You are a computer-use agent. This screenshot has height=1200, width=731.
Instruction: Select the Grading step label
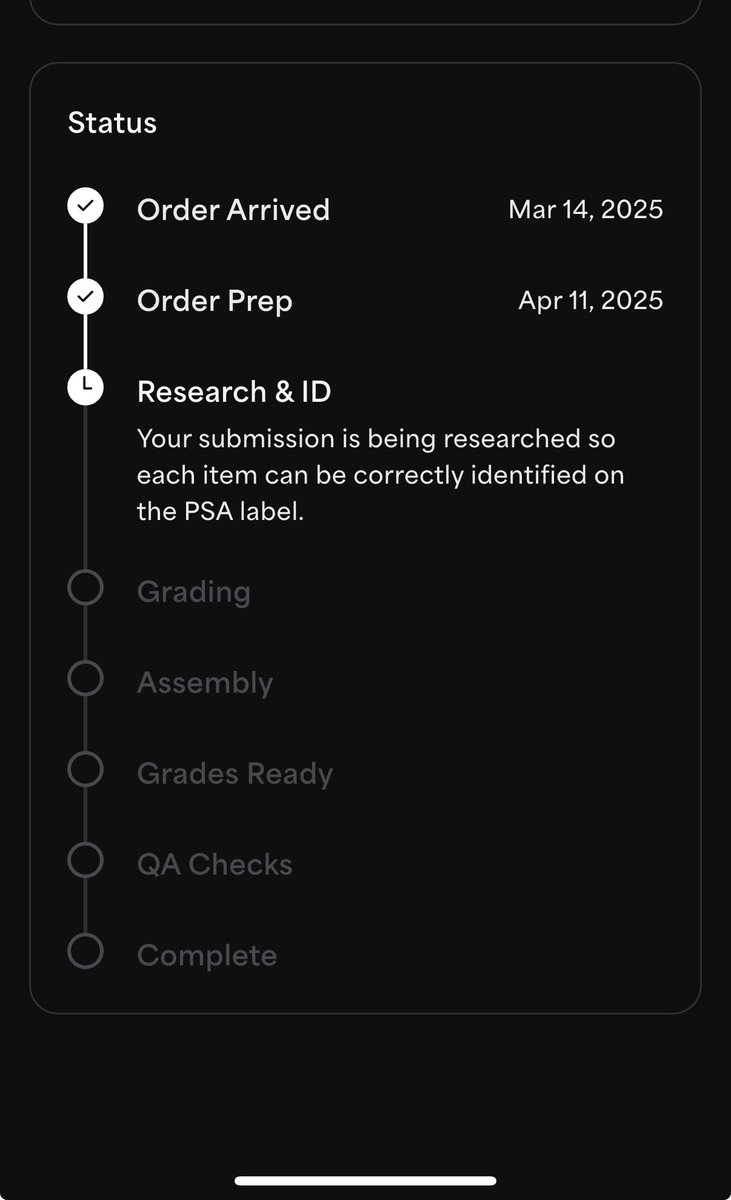pos(194,592)
